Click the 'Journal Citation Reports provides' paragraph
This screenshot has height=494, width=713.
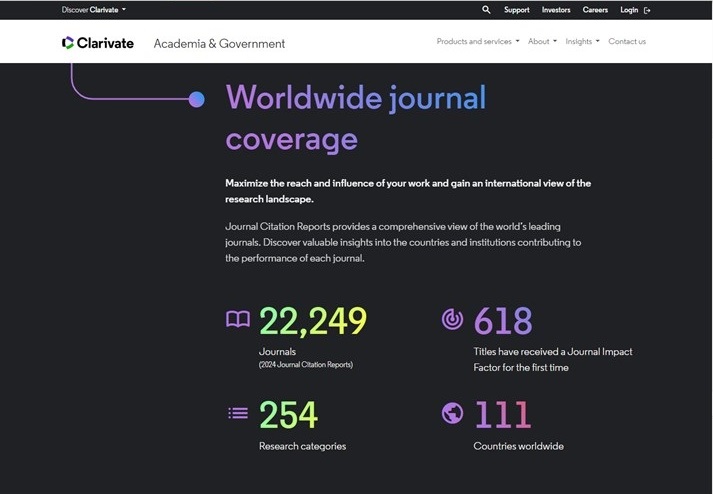pyautogui.click(x=403, y=242)
